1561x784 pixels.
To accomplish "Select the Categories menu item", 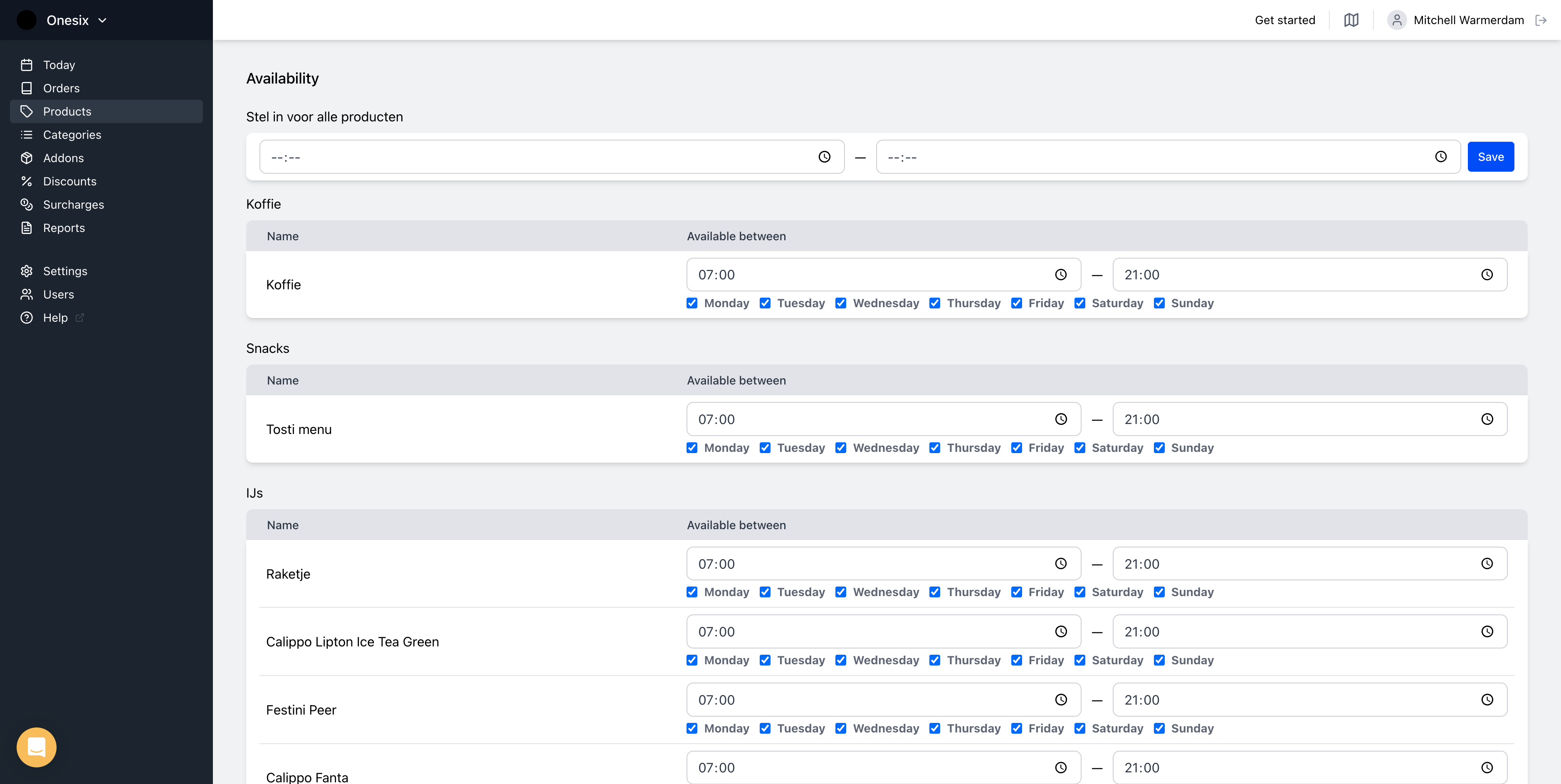I will tap(72, 134).
